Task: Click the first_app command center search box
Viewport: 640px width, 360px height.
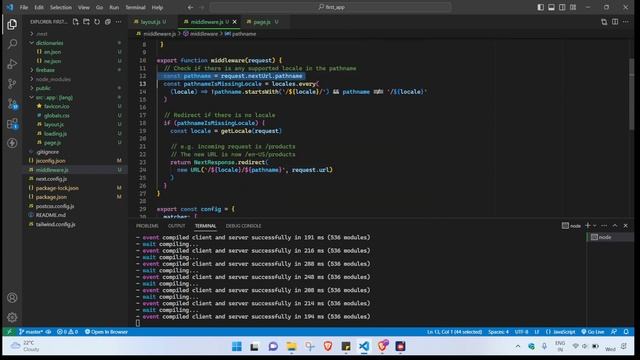Action: coord(331,7)
